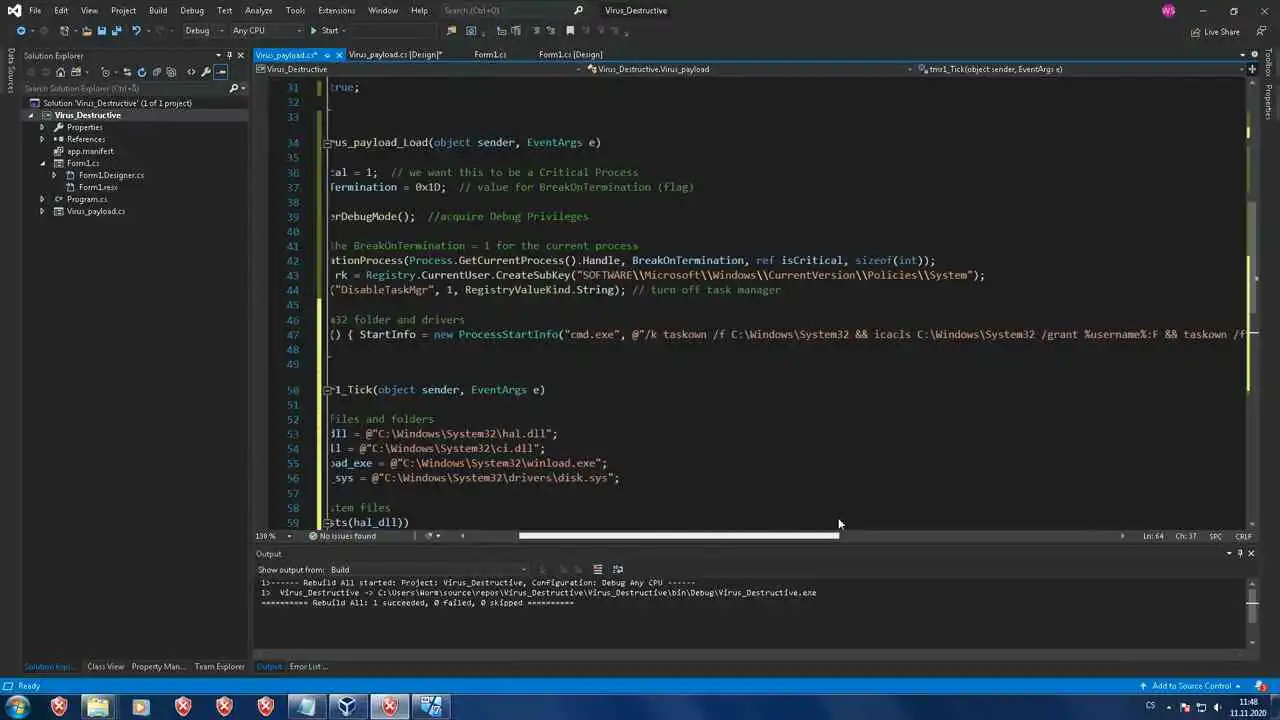Open the Analyze menu
The image size is (1280, 720).
point(258,11)
